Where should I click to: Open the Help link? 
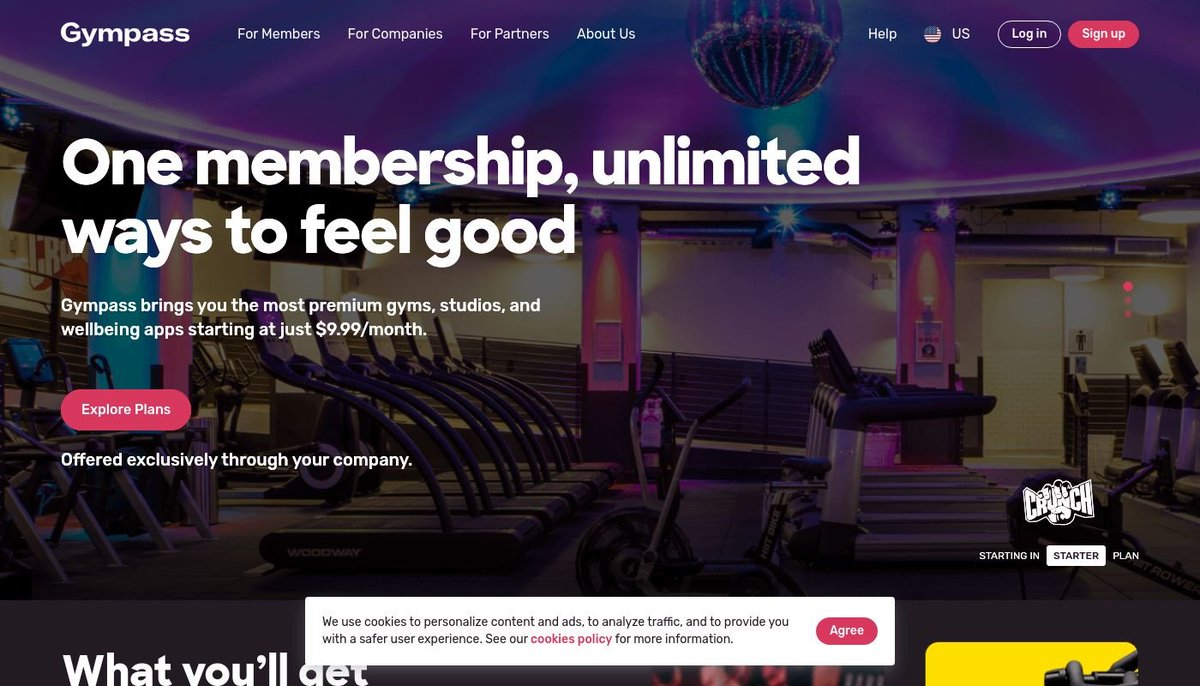pyautogui.click(x=882, y=34)
